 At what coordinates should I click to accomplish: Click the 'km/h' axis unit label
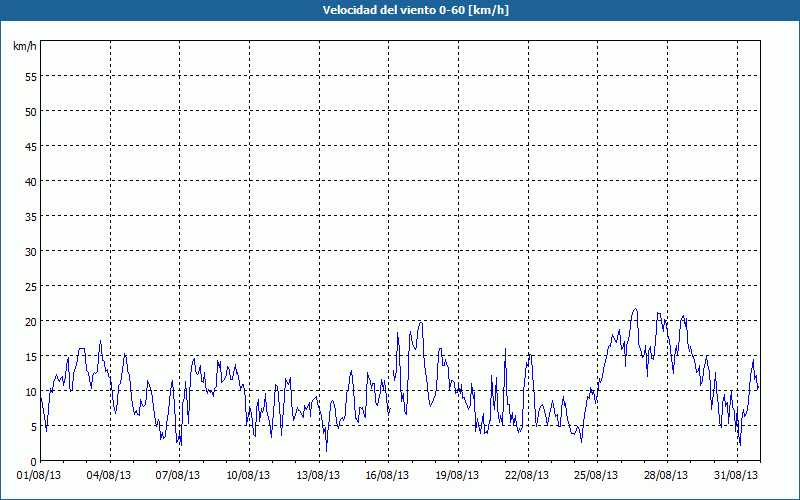click(24, 46)
